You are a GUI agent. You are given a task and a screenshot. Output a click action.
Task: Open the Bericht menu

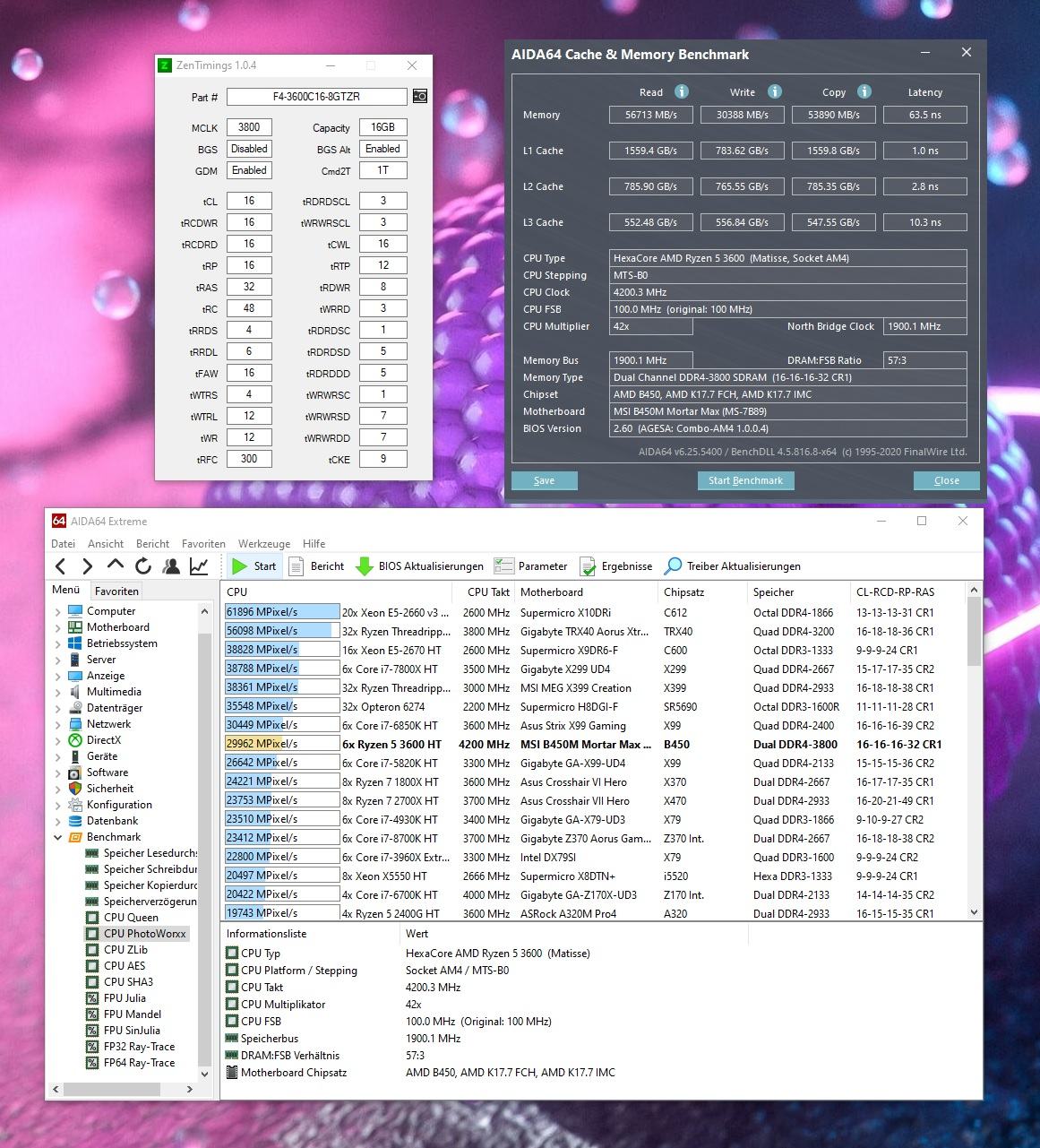152,543
